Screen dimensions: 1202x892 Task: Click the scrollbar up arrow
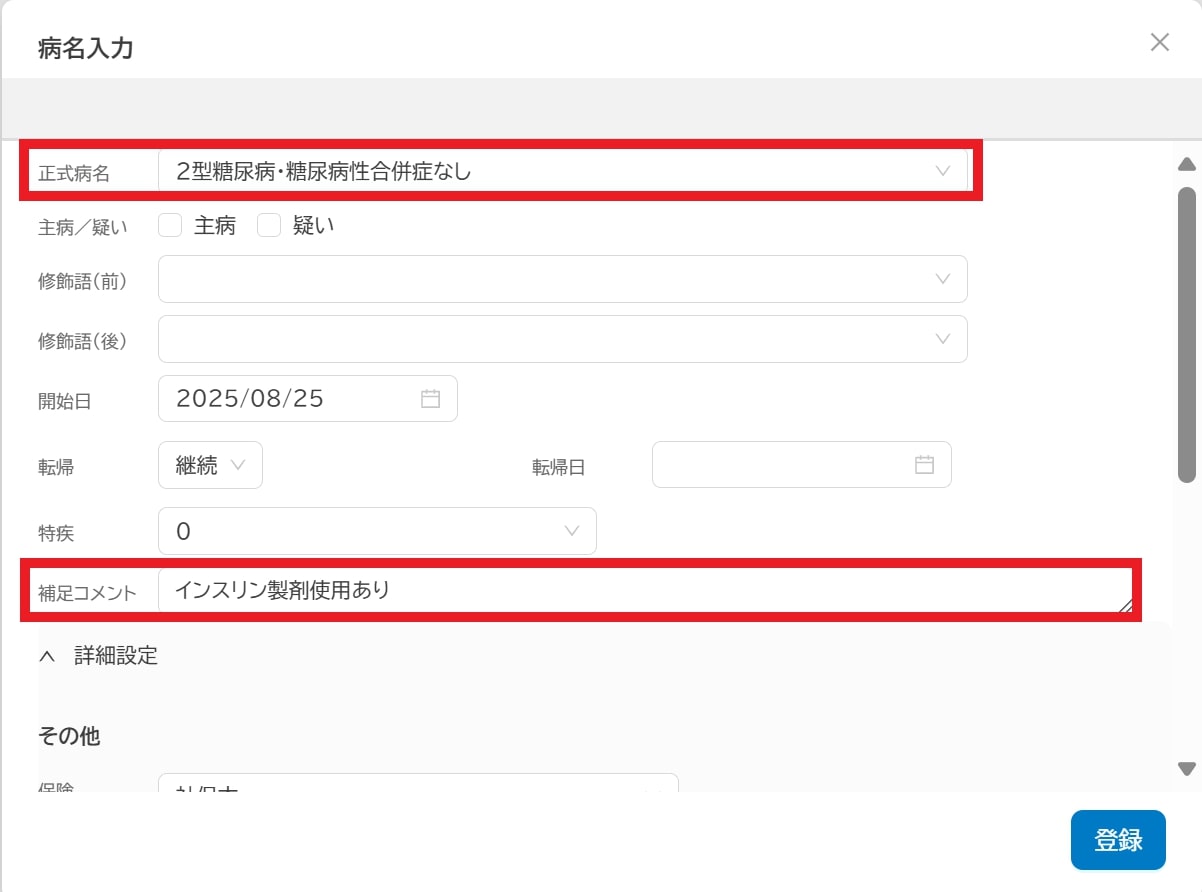pyautogui.click(x=1186, y=164)
